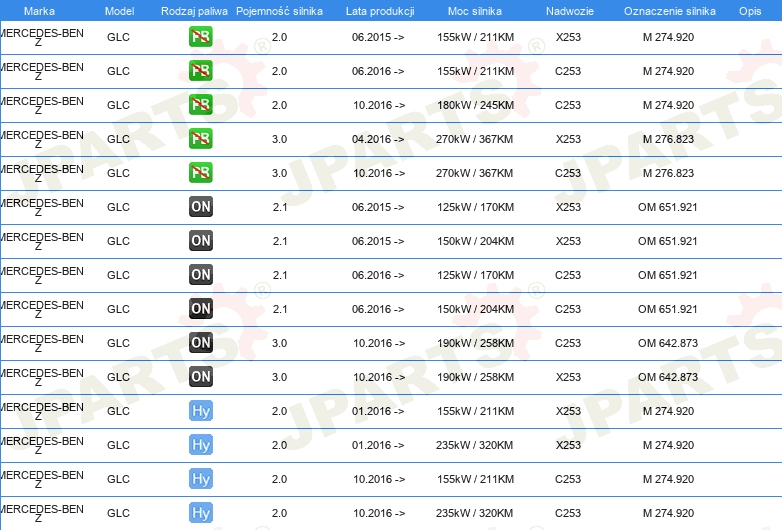Click C253 in the 180kW / 245KM row
The image size is (782, 530).
pyautogui.click(x=568, y=105)
